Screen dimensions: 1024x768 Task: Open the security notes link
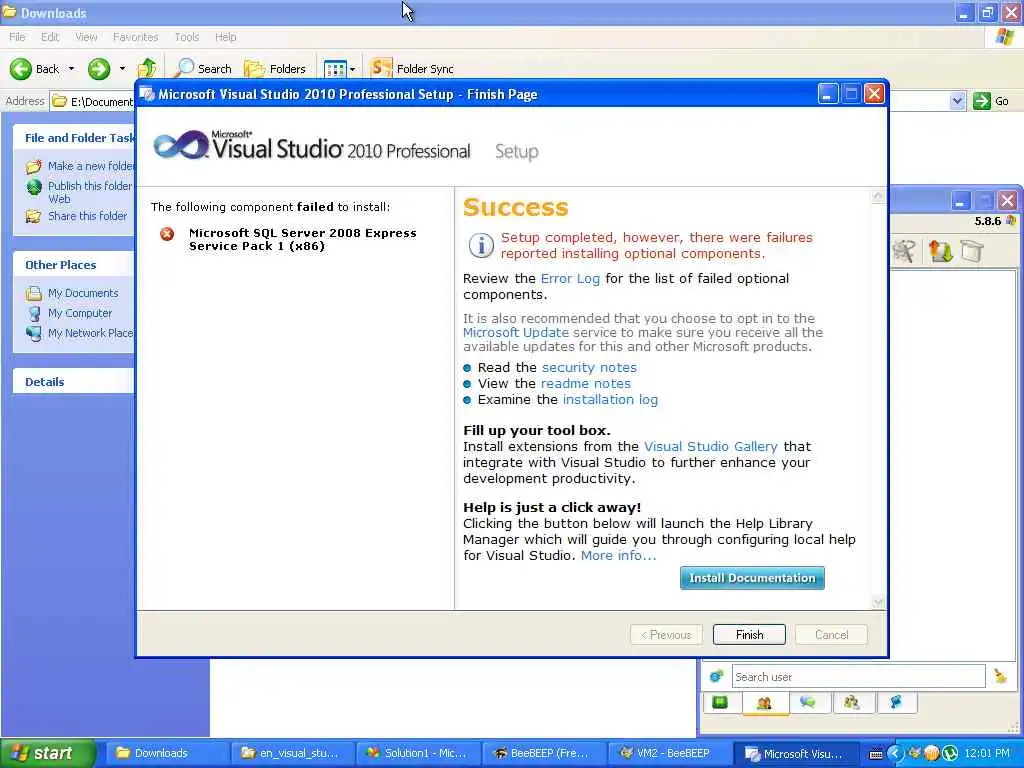pyautogui.click(x=589, y=367)
